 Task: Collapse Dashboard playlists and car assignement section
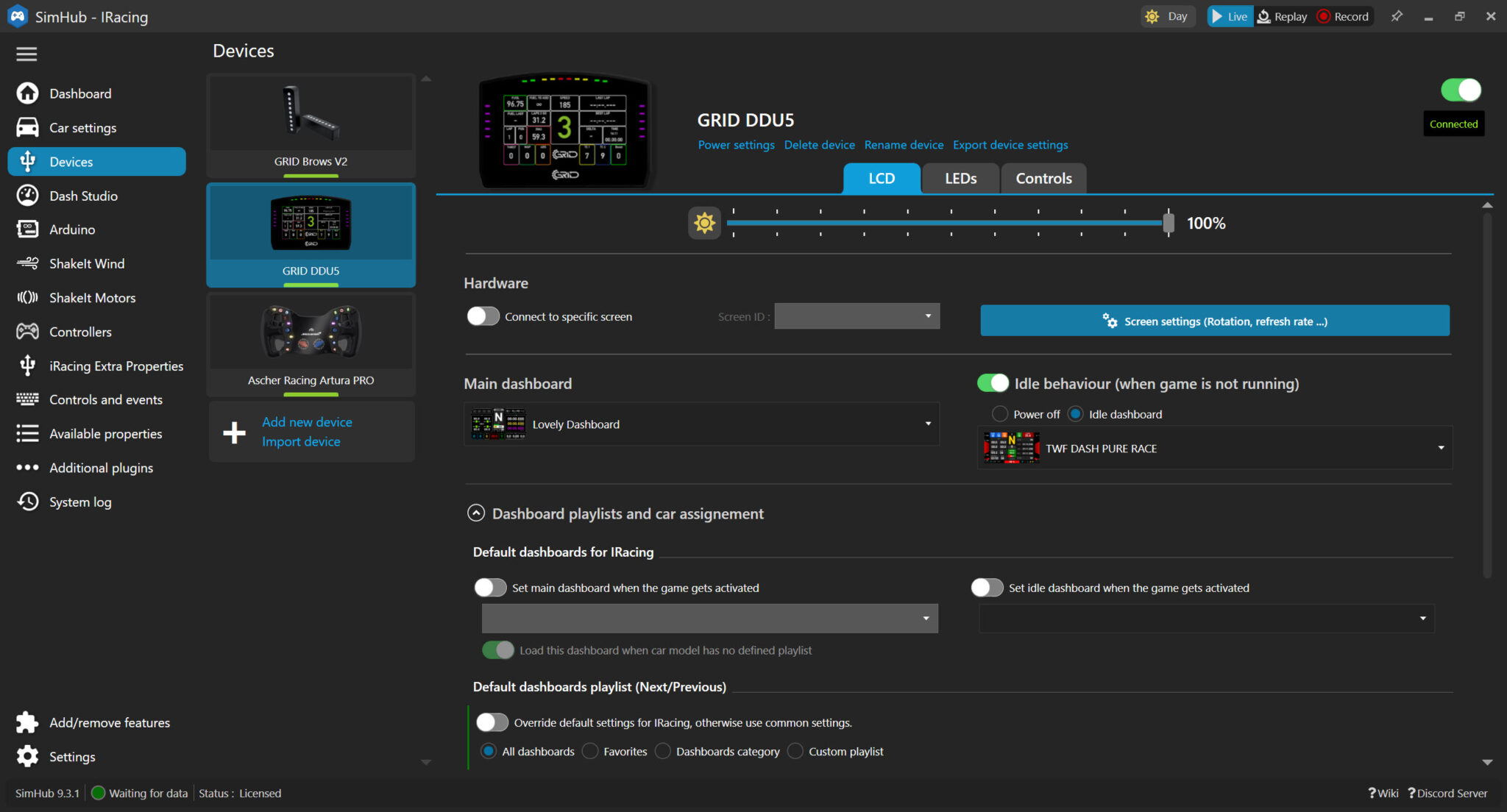[475, 513]
